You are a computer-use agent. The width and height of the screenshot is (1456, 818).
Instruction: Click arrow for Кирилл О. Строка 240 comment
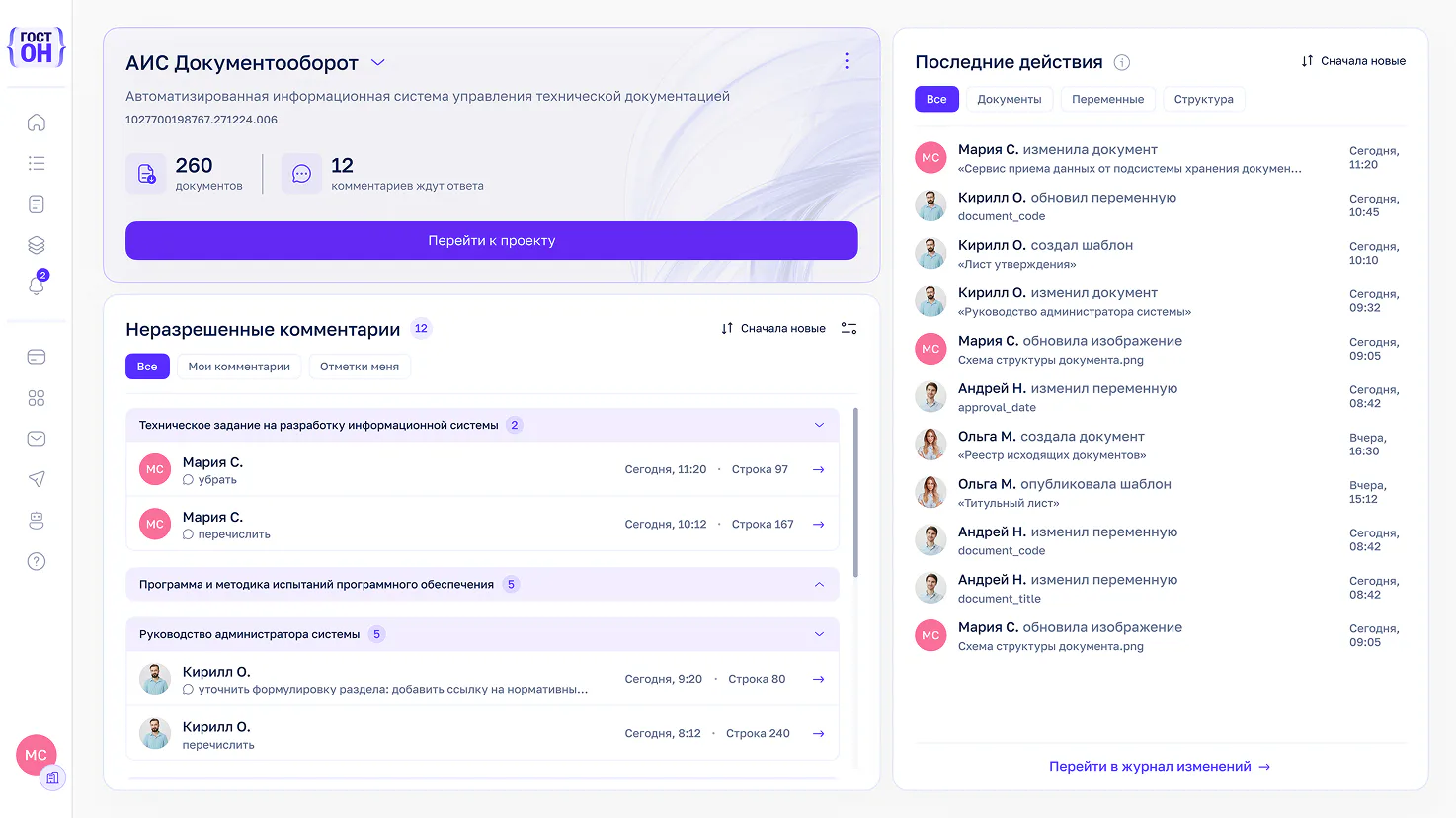(x=818, y=733)
